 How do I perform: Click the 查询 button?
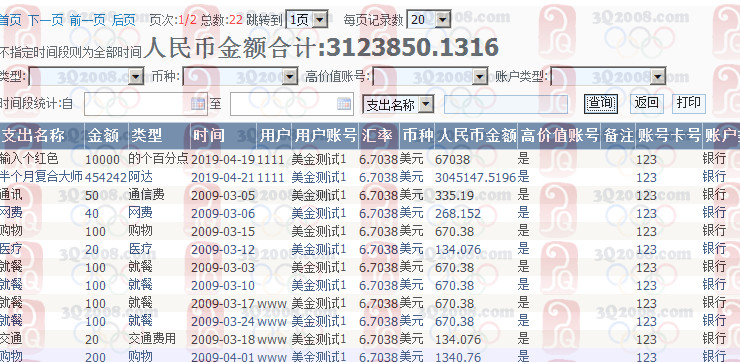[601, 103]
